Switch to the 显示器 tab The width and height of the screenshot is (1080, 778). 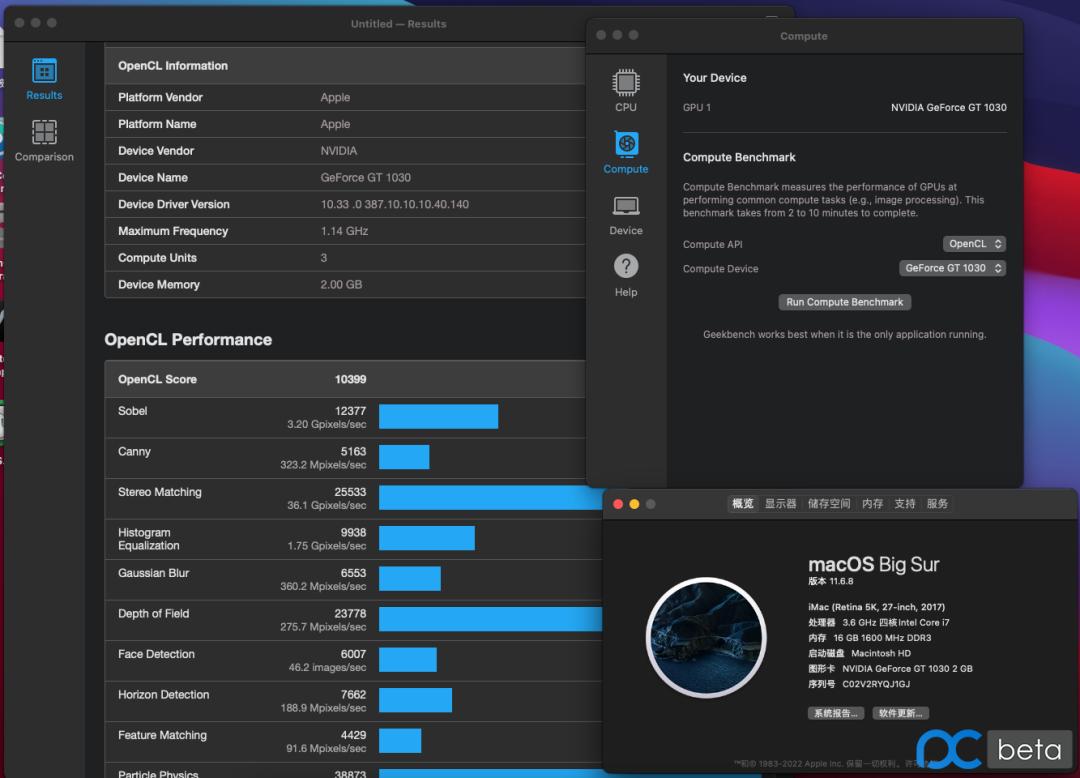[x=781, y=504]
